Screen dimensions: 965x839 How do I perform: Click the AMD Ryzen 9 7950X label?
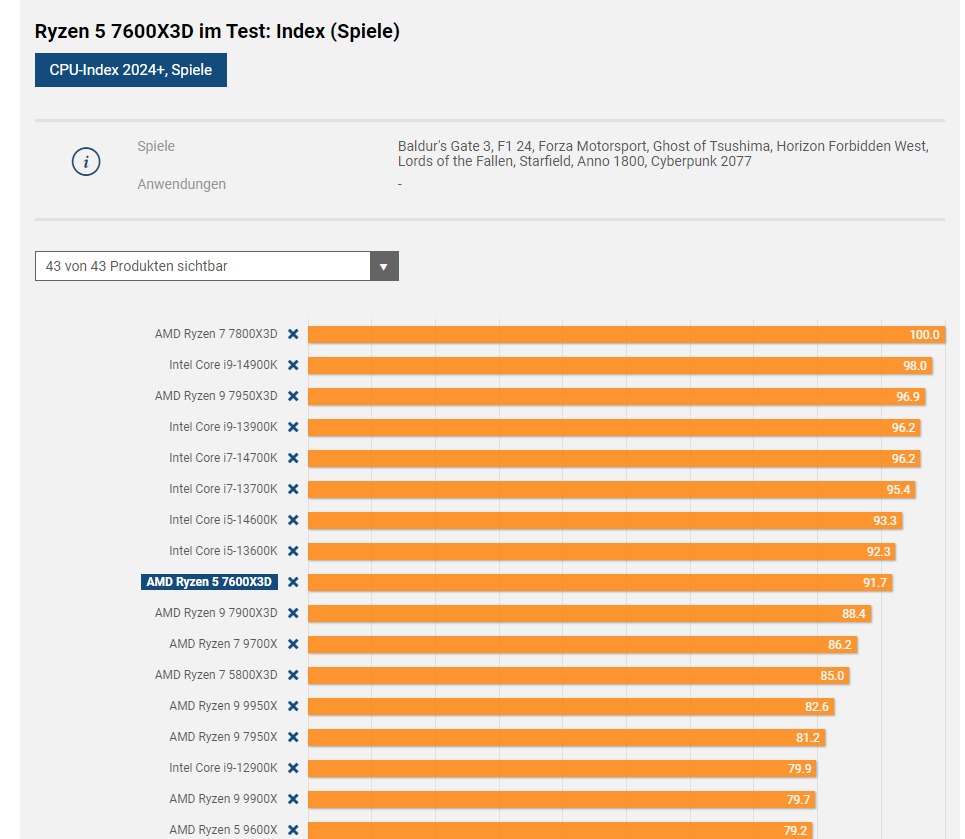click(x=223, y=737)
